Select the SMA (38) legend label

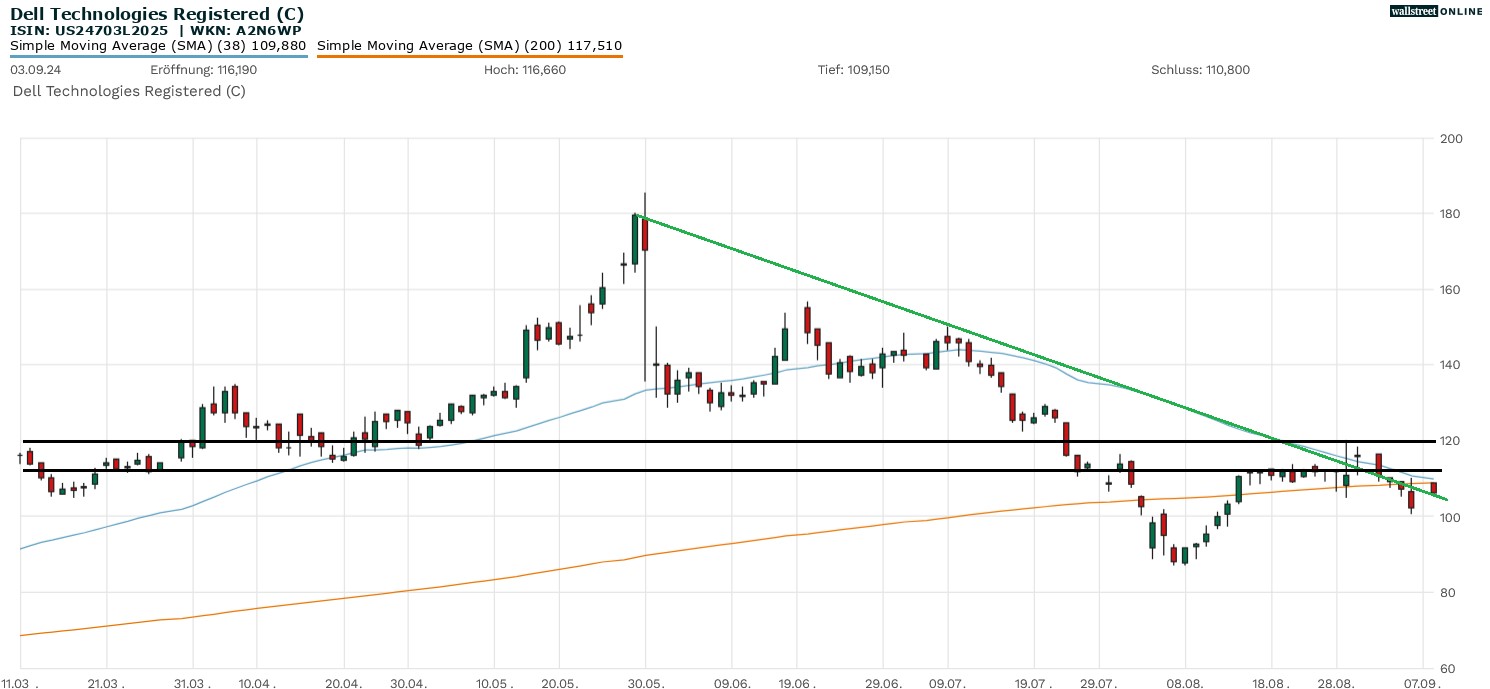(x=158, y=45)
